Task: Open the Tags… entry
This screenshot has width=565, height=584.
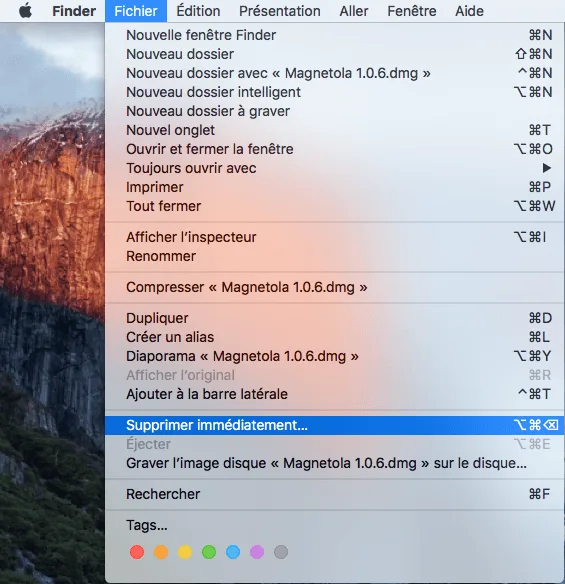Action: pos(334,525)
